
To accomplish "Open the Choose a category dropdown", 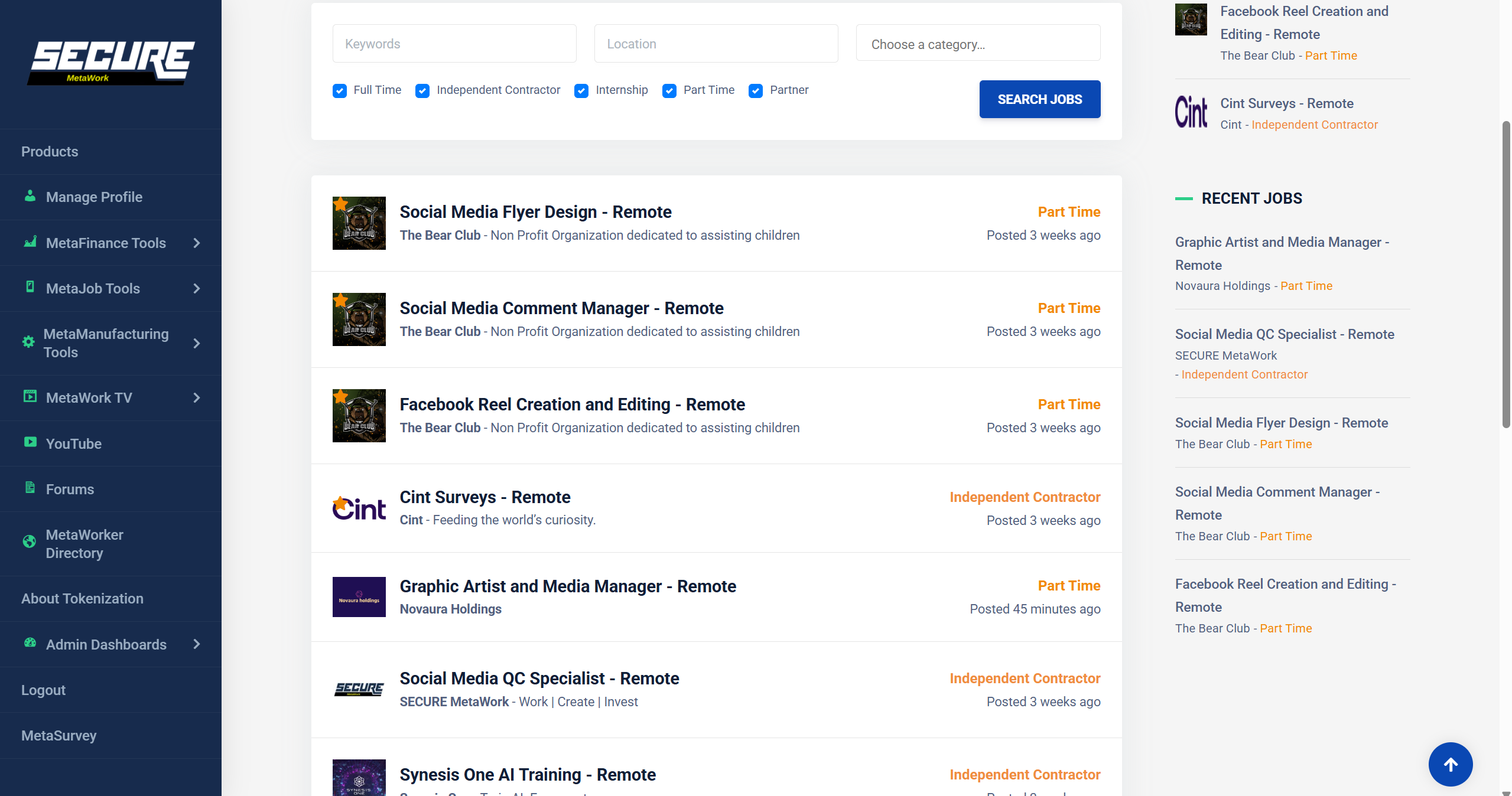I will tap(977, 43).
